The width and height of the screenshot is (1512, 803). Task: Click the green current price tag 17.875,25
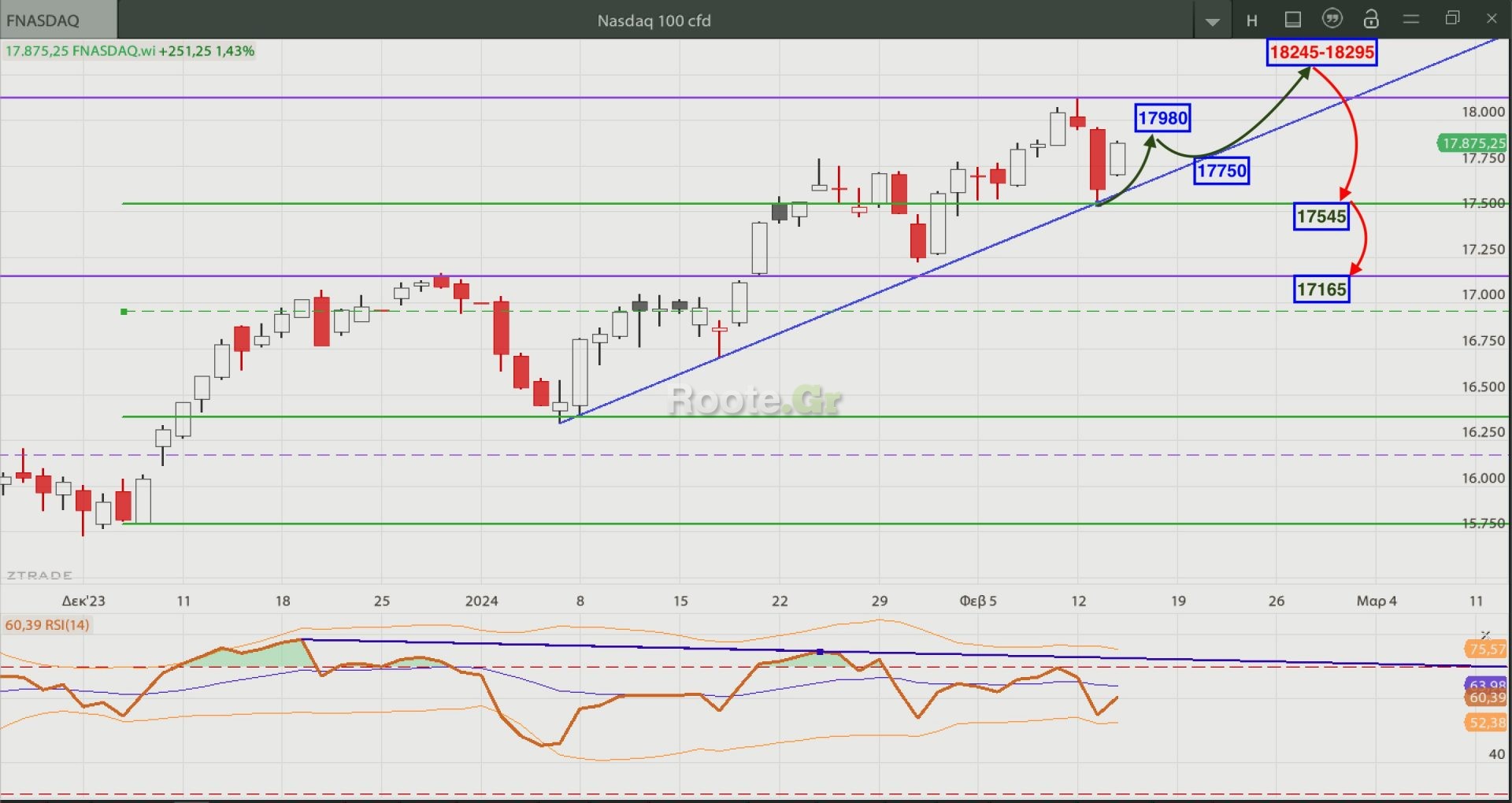(x=1472, y=143)
